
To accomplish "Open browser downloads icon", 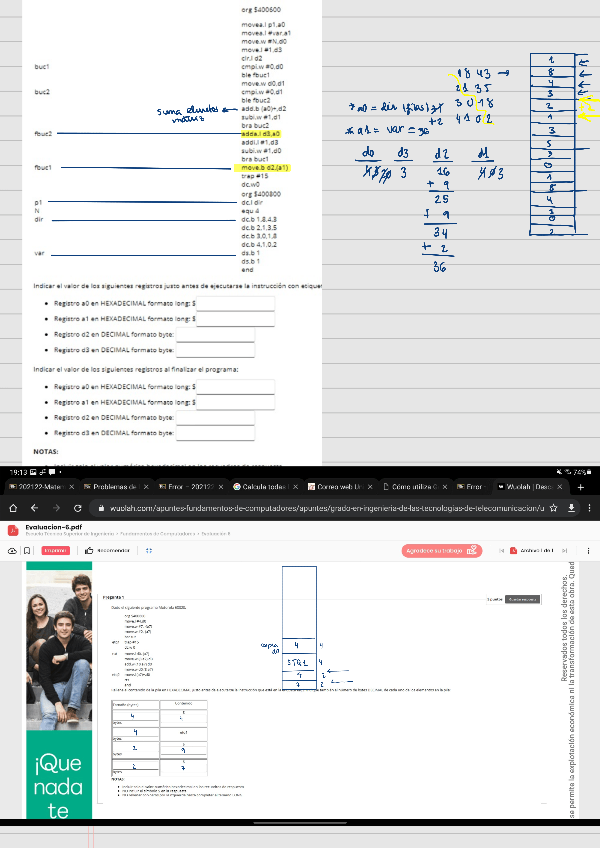I will pos(571,508).
